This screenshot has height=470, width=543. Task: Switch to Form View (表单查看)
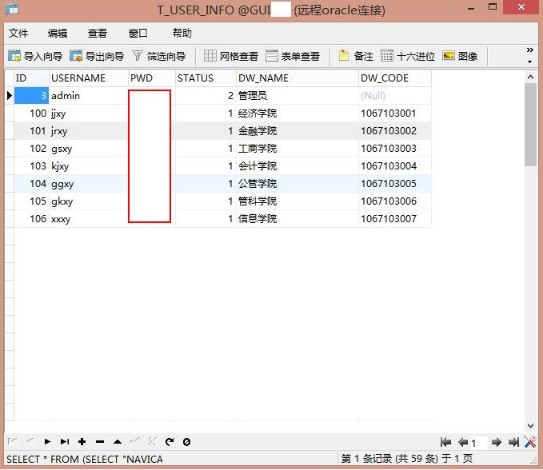(293, 56)
